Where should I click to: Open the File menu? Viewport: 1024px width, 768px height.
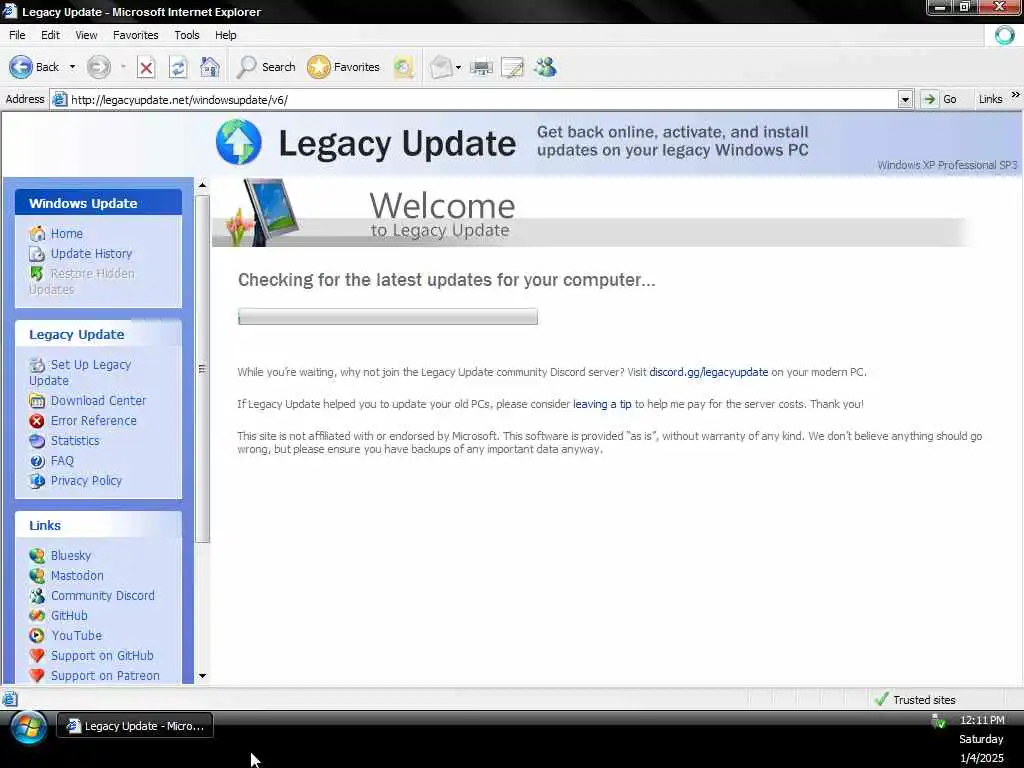coord(17,35)
